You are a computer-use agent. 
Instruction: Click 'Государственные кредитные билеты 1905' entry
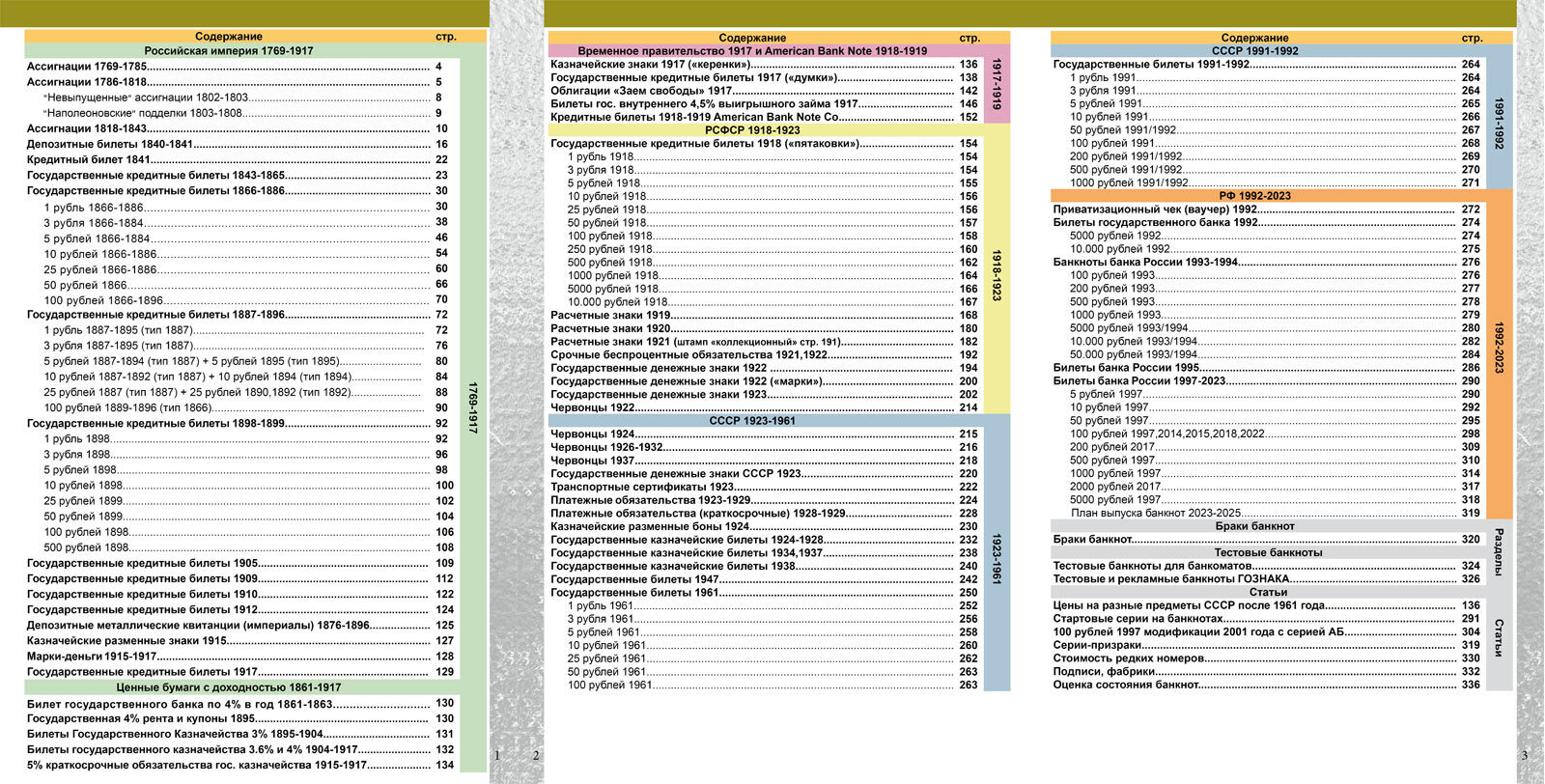pyautogui.click(x=239, y=563)
